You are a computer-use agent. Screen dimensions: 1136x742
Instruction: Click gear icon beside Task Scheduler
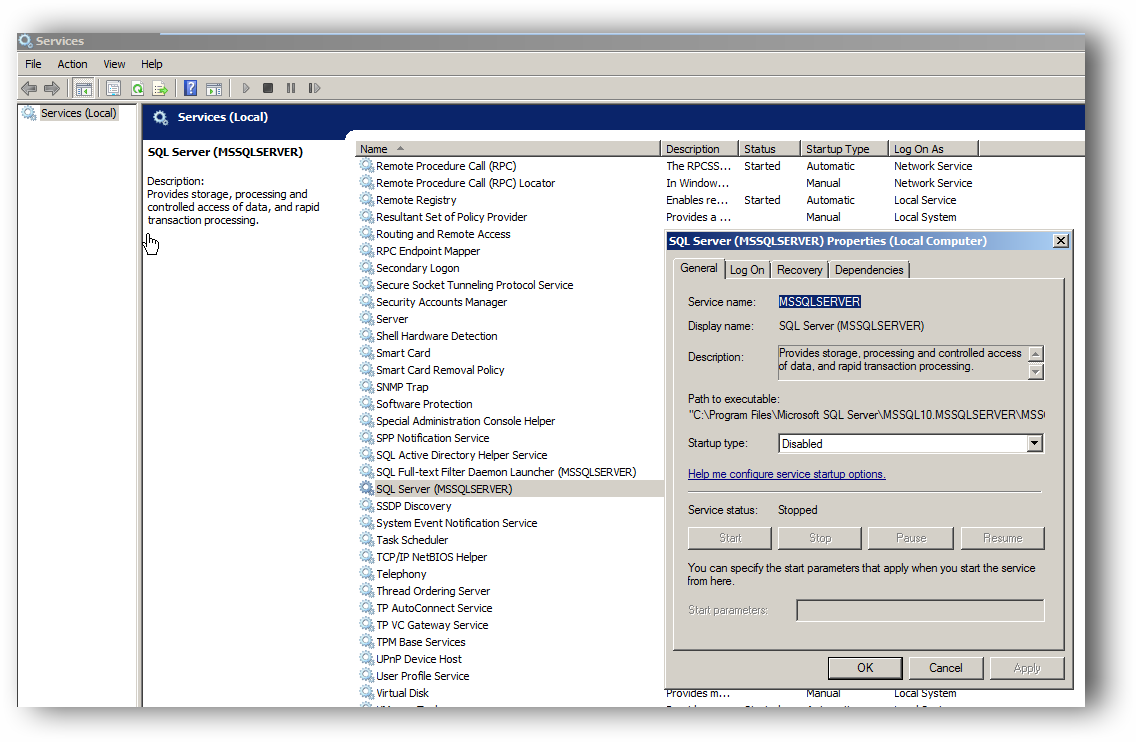click(x=367, y=539)
